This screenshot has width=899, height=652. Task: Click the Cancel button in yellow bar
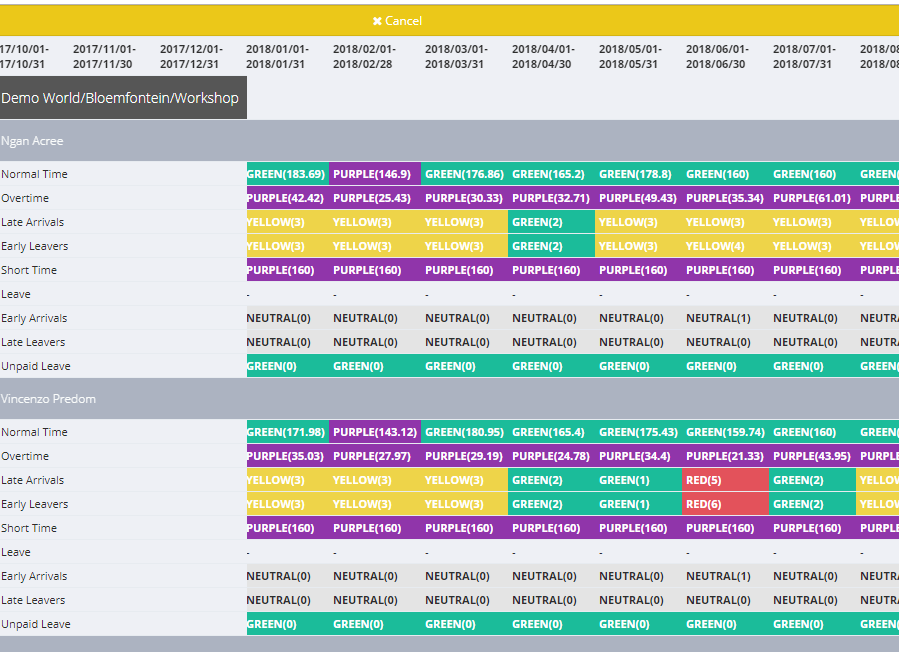coord(403,21)
